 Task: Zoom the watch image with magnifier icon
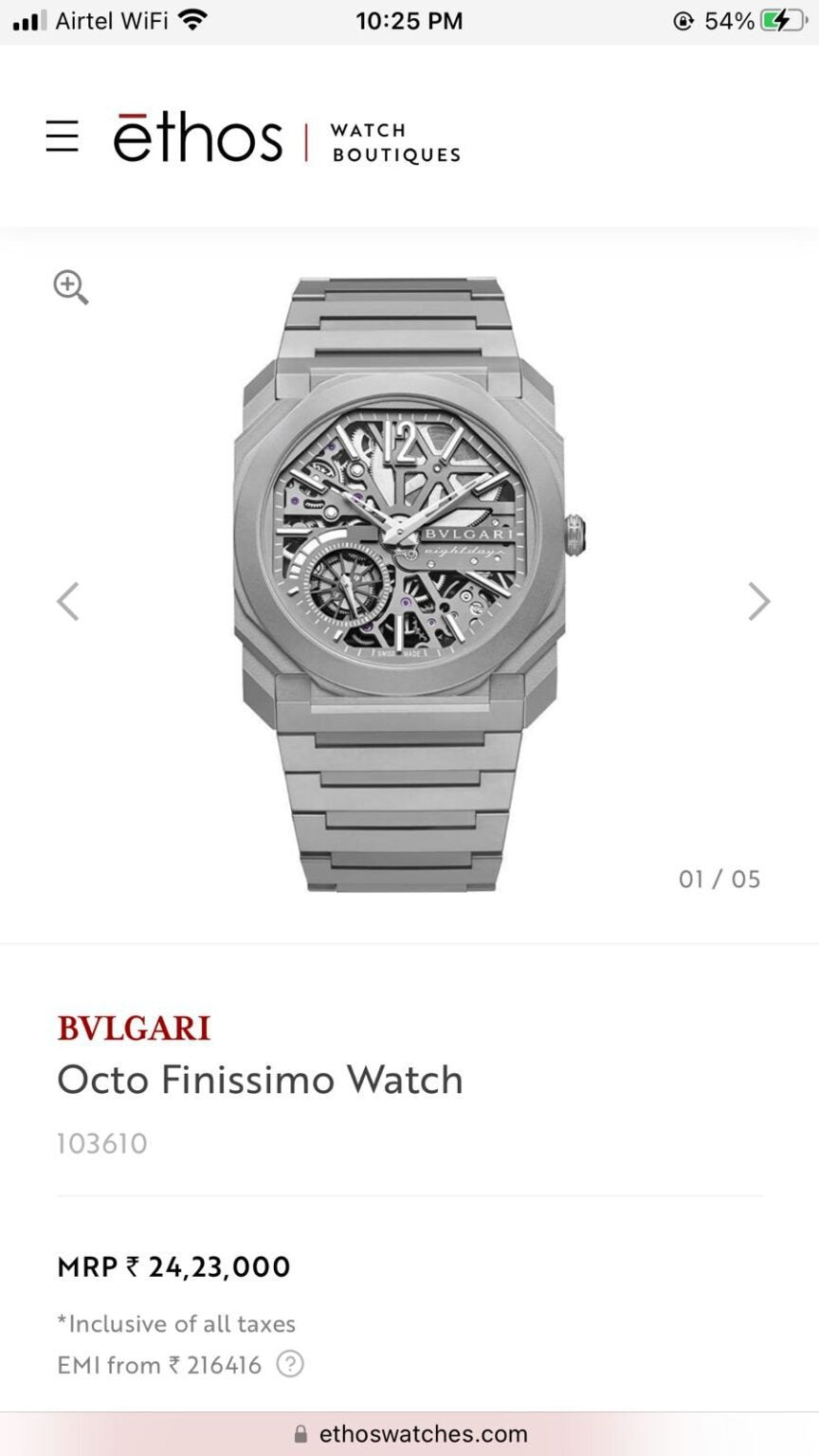pos(71,286)
